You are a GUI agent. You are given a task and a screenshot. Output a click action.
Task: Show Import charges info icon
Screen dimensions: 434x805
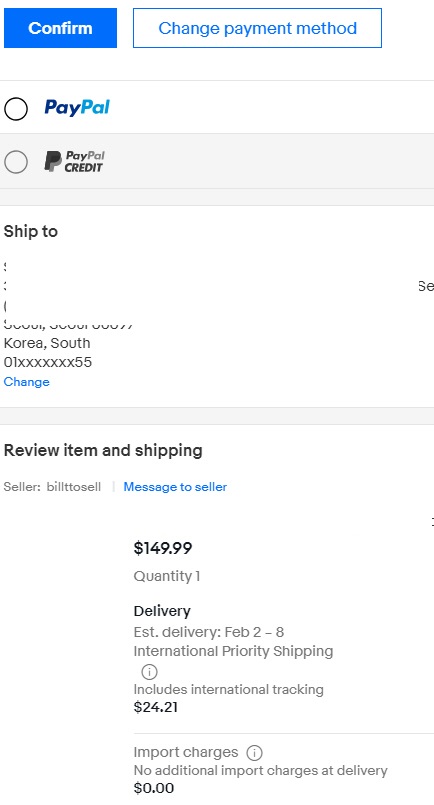tap(254, 753)
